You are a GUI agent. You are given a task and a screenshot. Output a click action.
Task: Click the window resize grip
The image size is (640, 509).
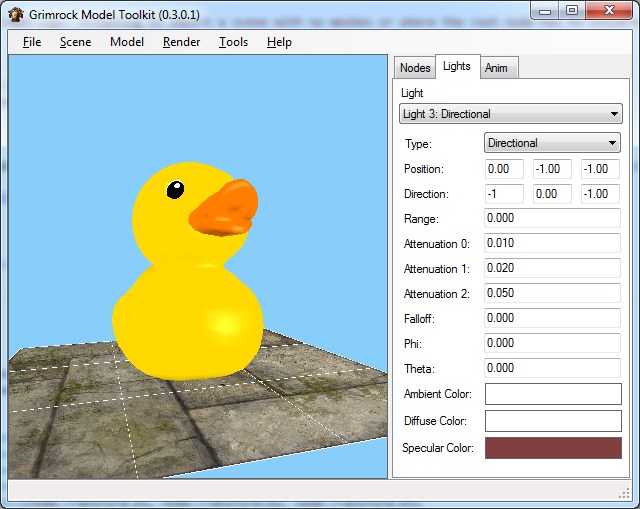[624, 493]
